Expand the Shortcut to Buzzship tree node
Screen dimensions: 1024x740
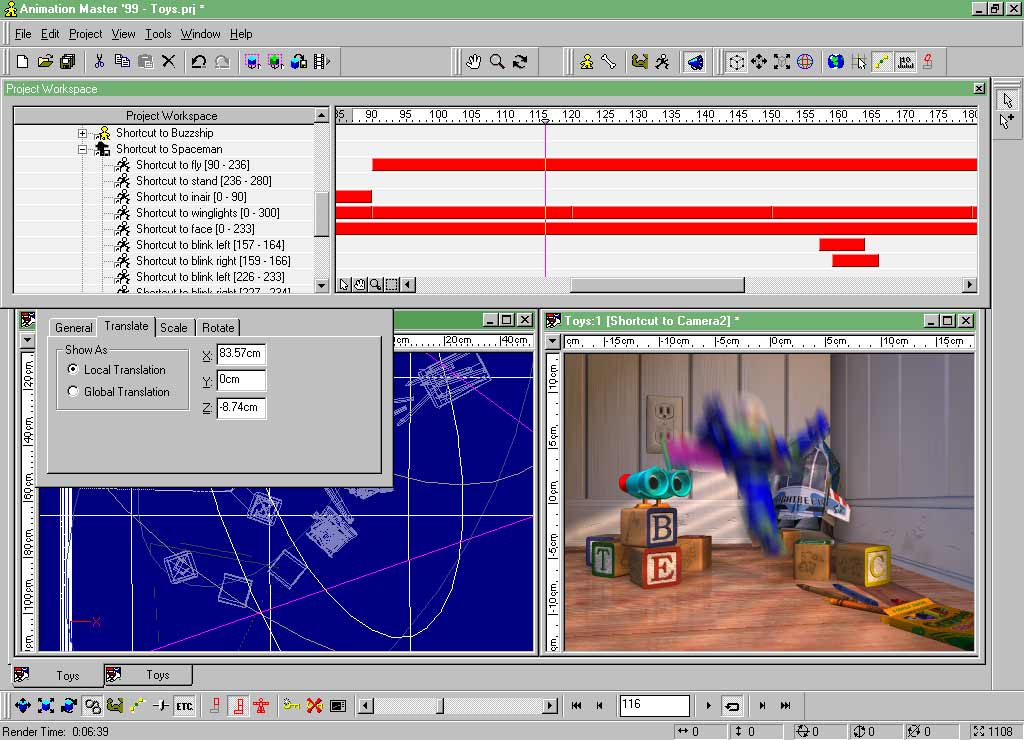[83, 133]
